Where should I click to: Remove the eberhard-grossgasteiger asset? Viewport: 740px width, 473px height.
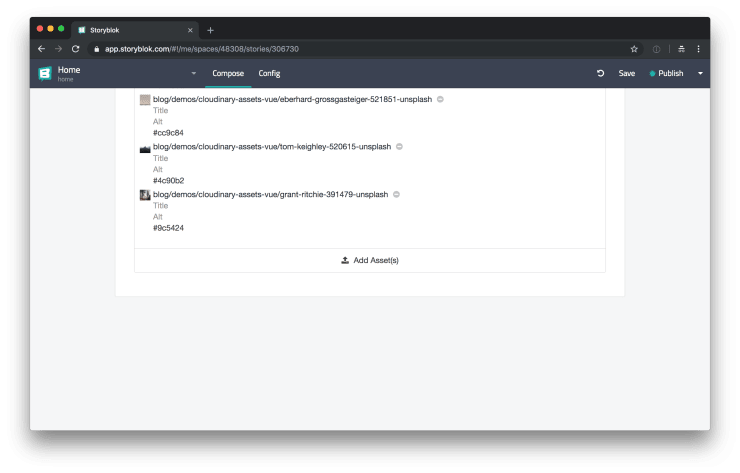coord(440,99)
